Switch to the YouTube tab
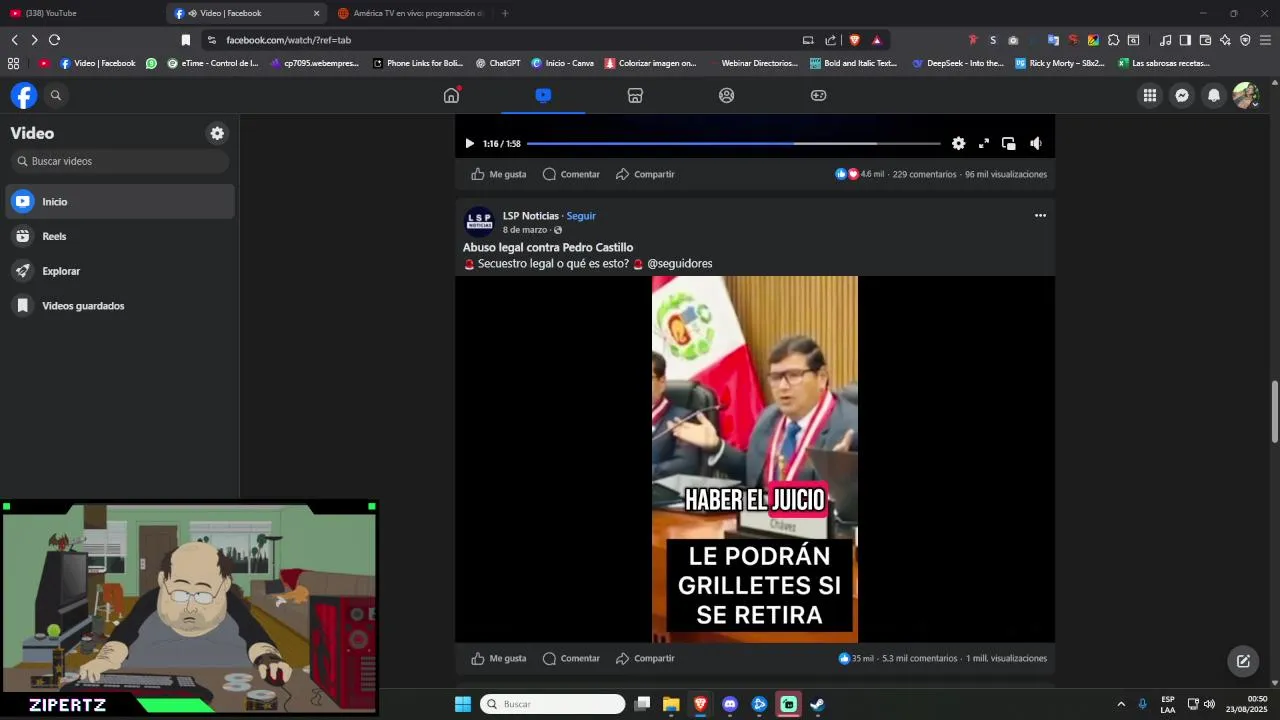 [x=80, y=13]
